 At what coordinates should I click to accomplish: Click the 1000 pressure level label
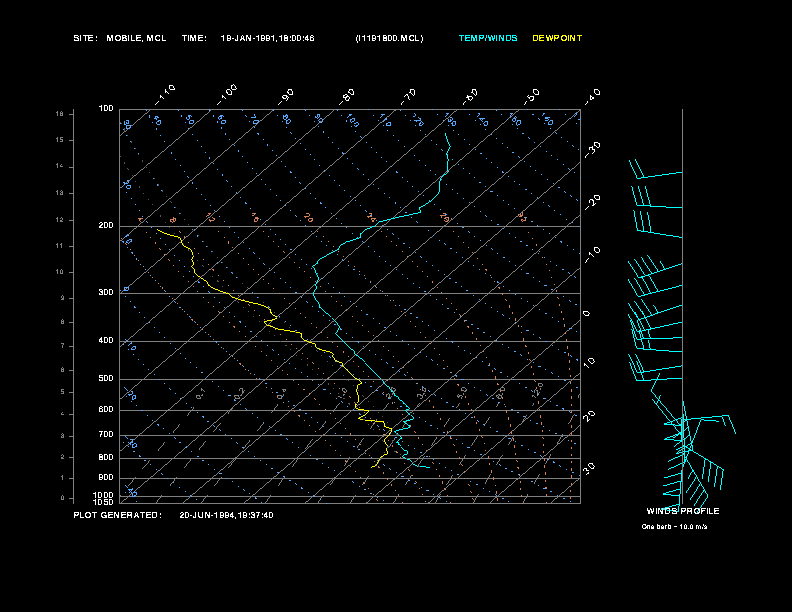click(x=104, y=495)
